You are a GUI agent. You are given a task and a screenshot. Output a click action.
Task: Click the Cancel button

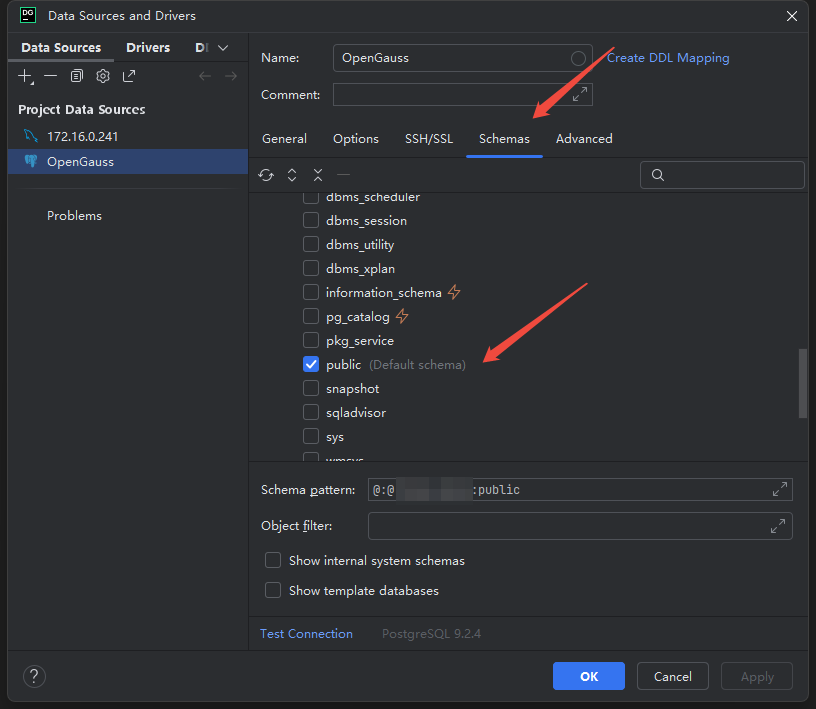coord(672,676)
